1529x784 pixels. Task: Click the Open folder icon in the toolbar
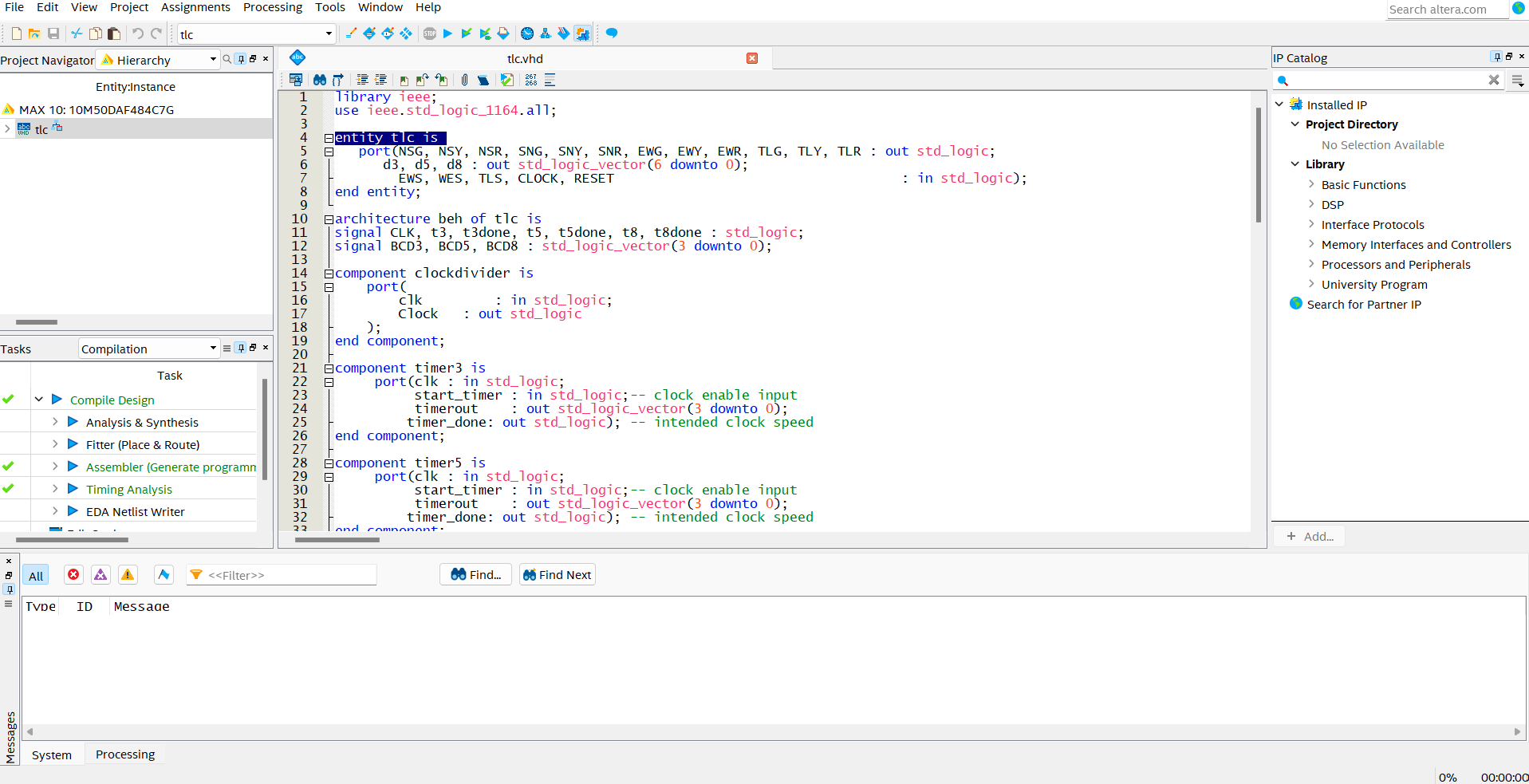(x=34, y=33)
